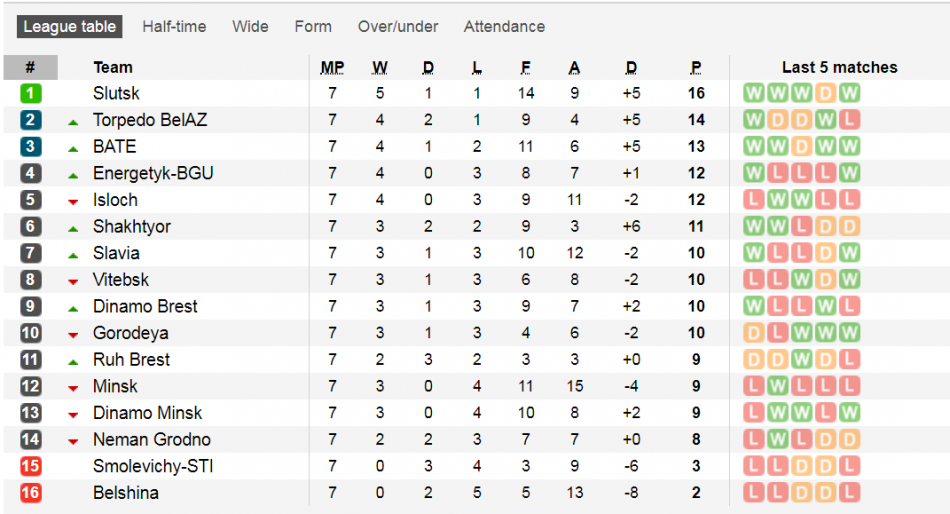Sort table by the MP column header

pyautogui.click(x=332, y=68)
